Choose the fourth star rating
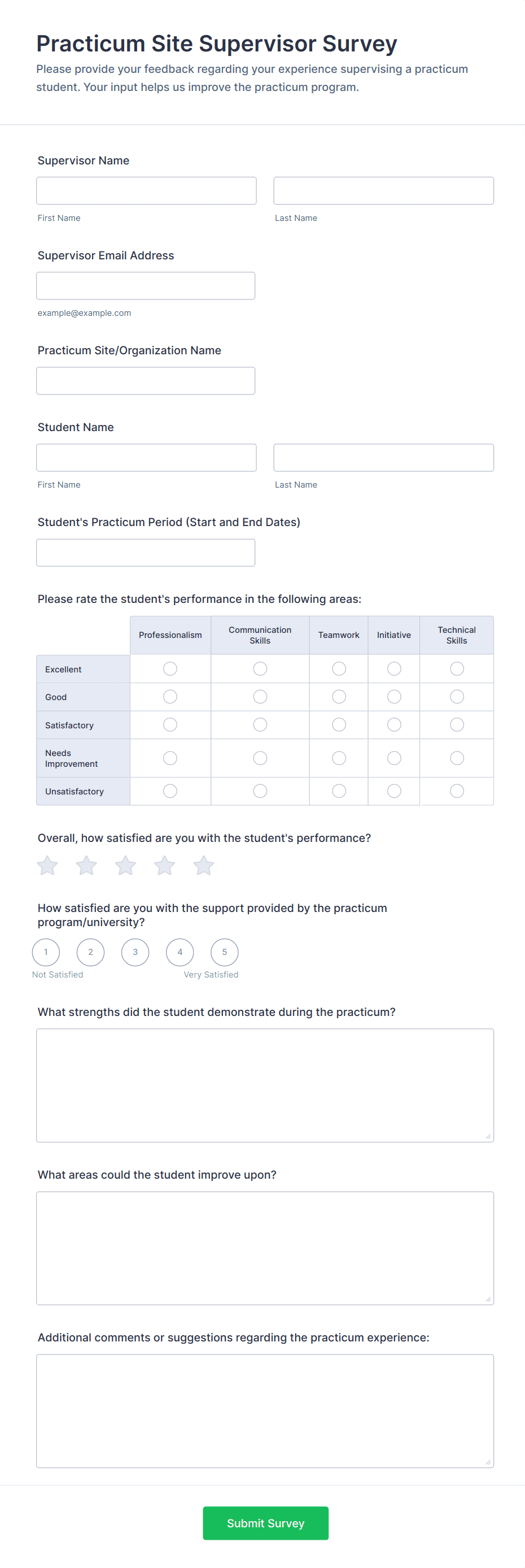 [164, 865]
